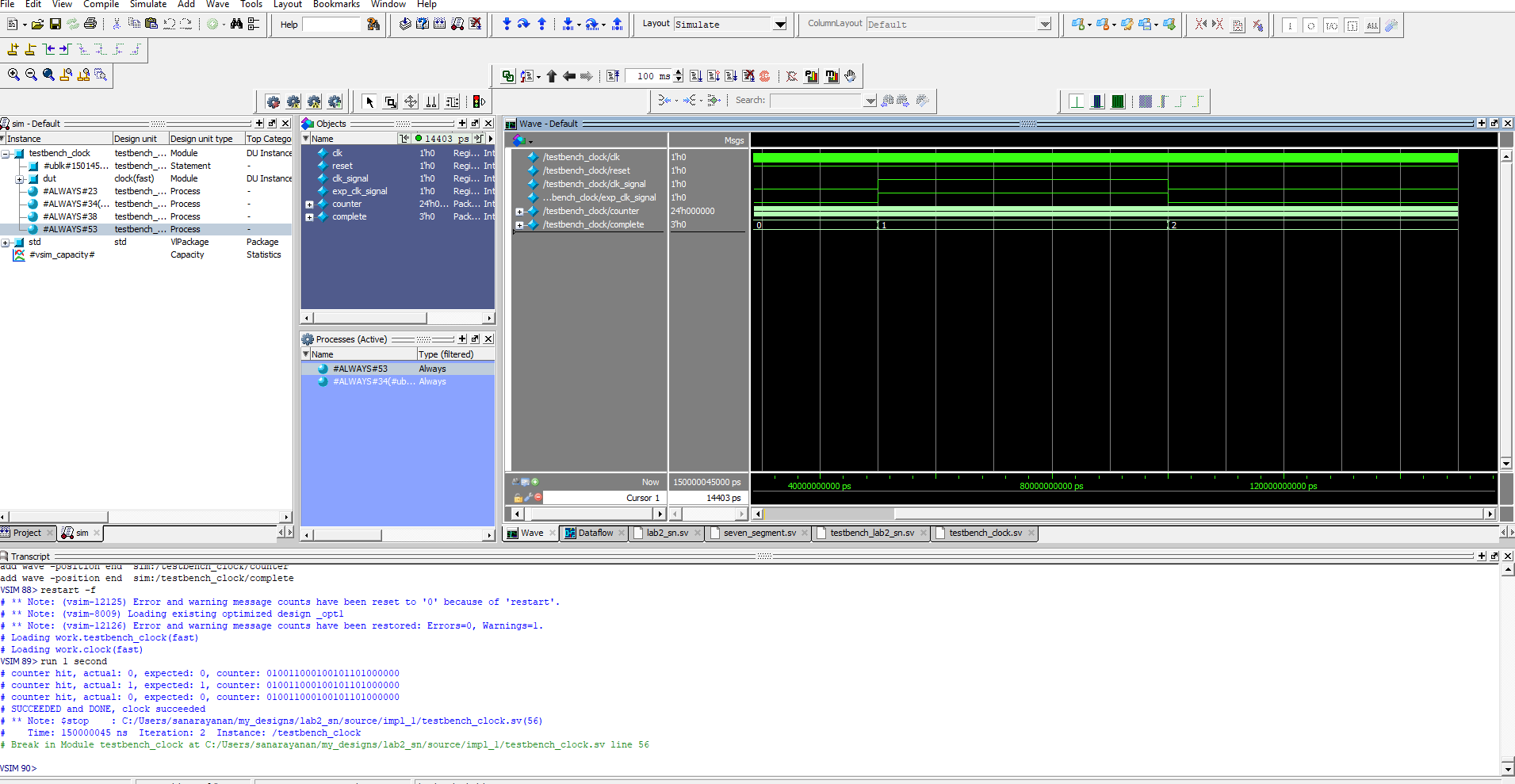Click the Step Over blue arrow icon

523,24
